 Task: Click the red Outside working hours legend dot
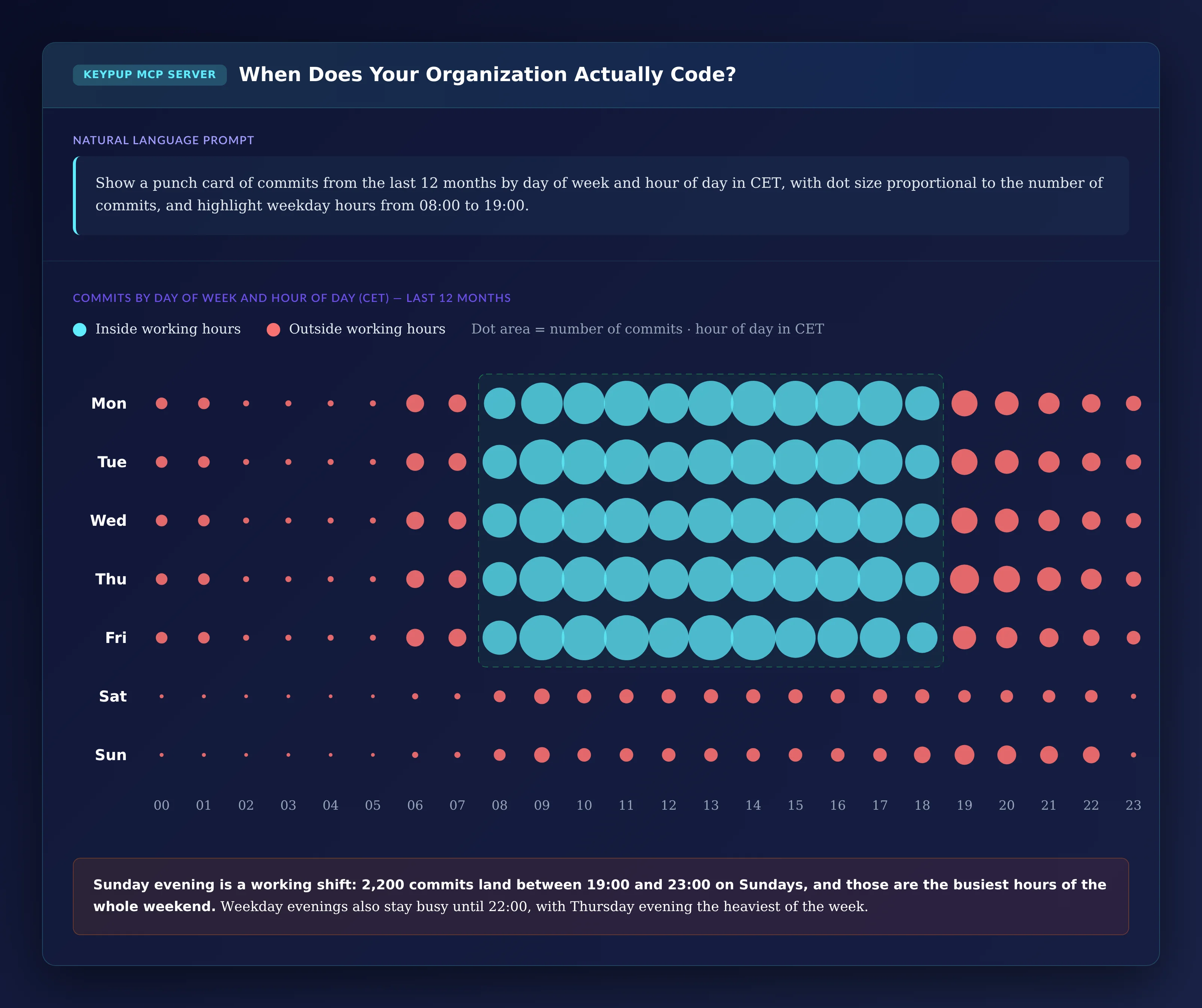273,329
